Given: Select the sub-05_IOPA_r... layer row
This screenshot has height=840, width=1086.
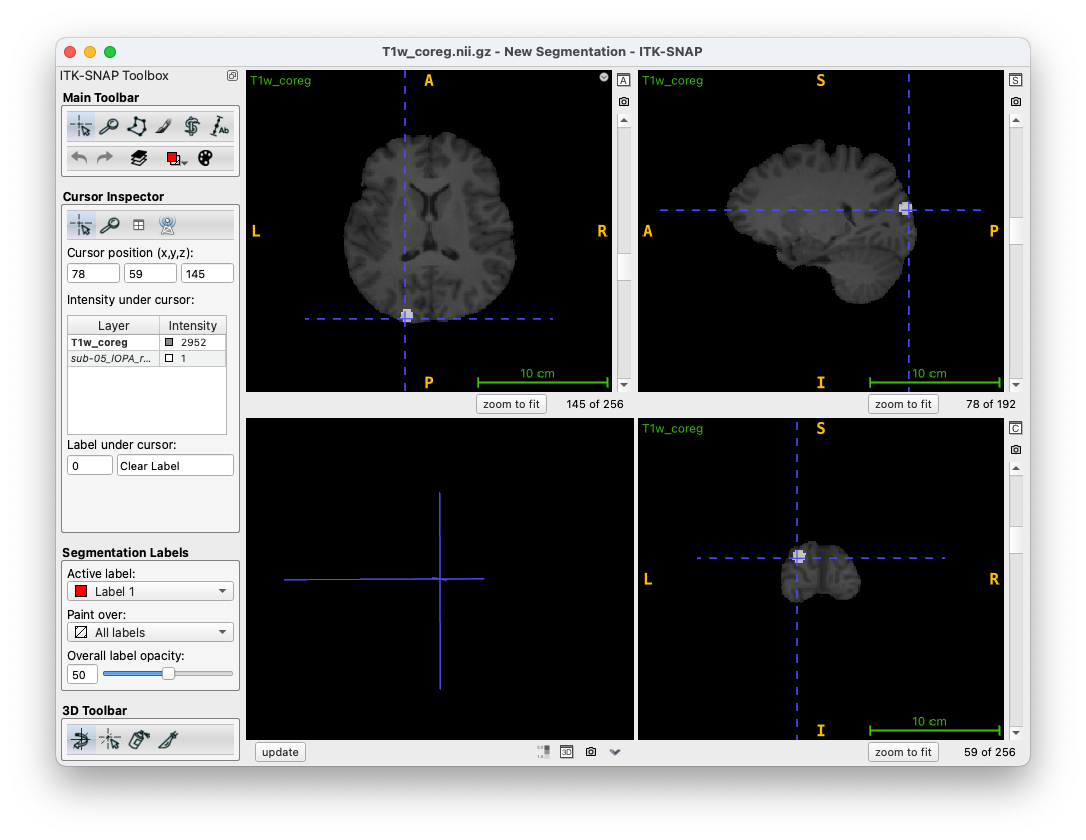Looking at the screenshot, I should [147, 358].
